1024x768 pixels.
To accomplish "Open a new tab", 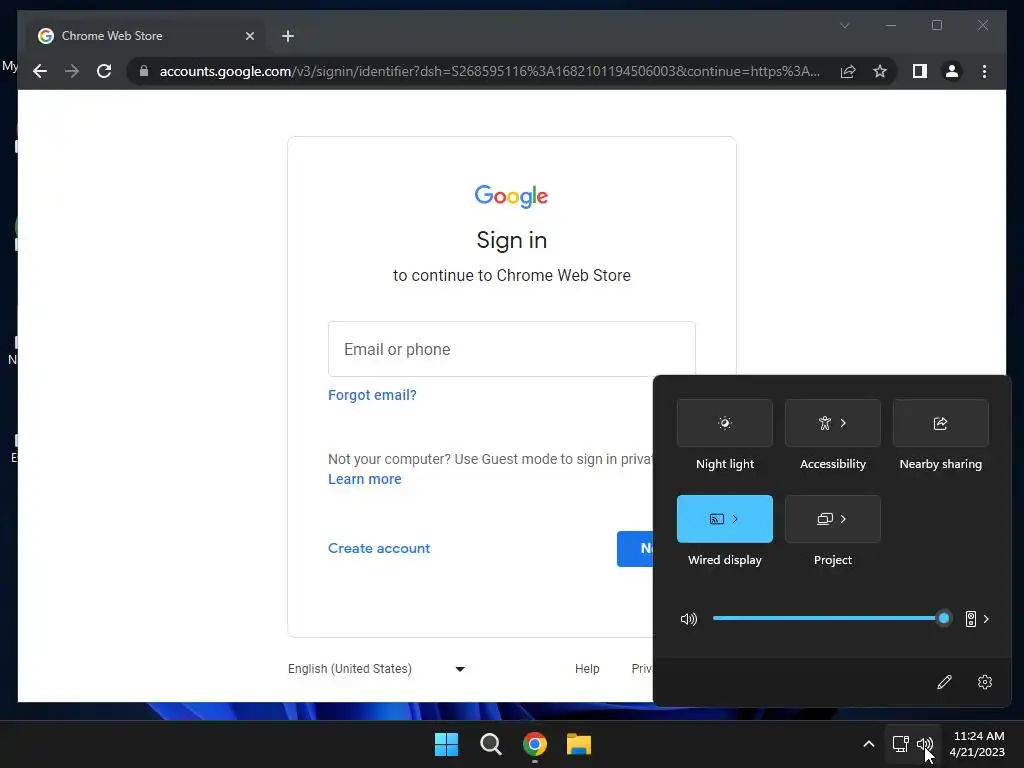I will click(288, 36).
